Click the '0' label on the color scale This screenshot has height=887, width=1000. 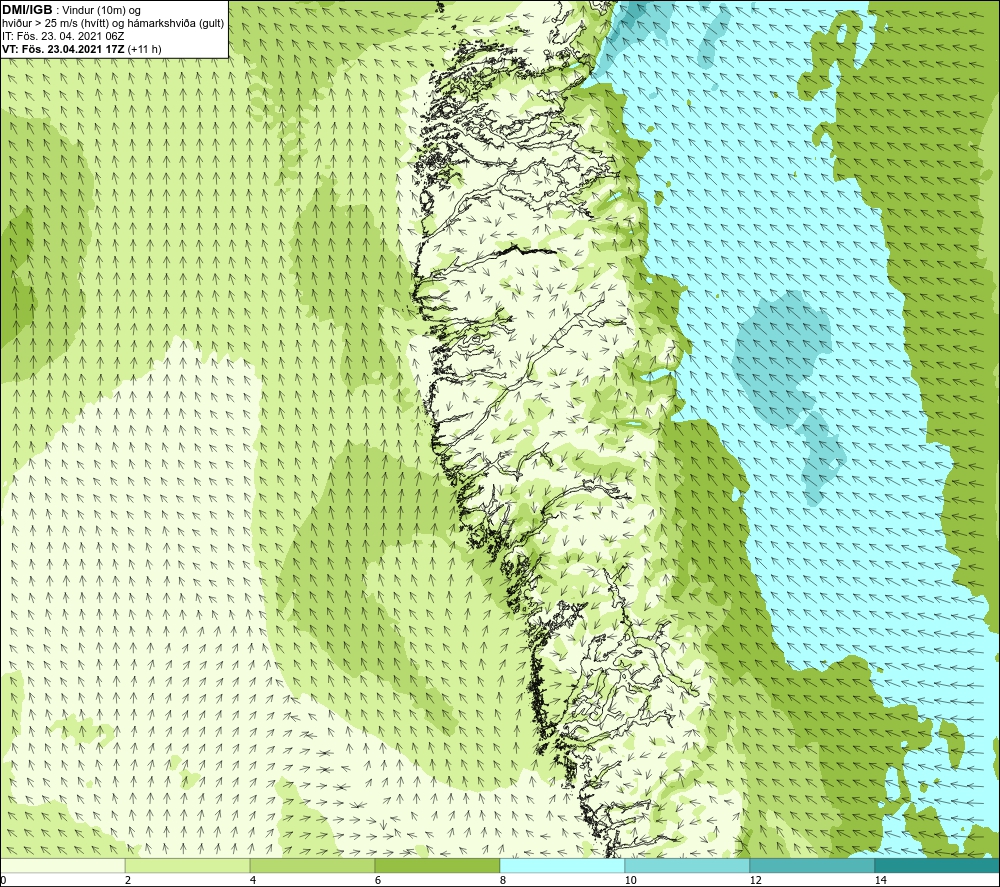click(x=3, y=881)
